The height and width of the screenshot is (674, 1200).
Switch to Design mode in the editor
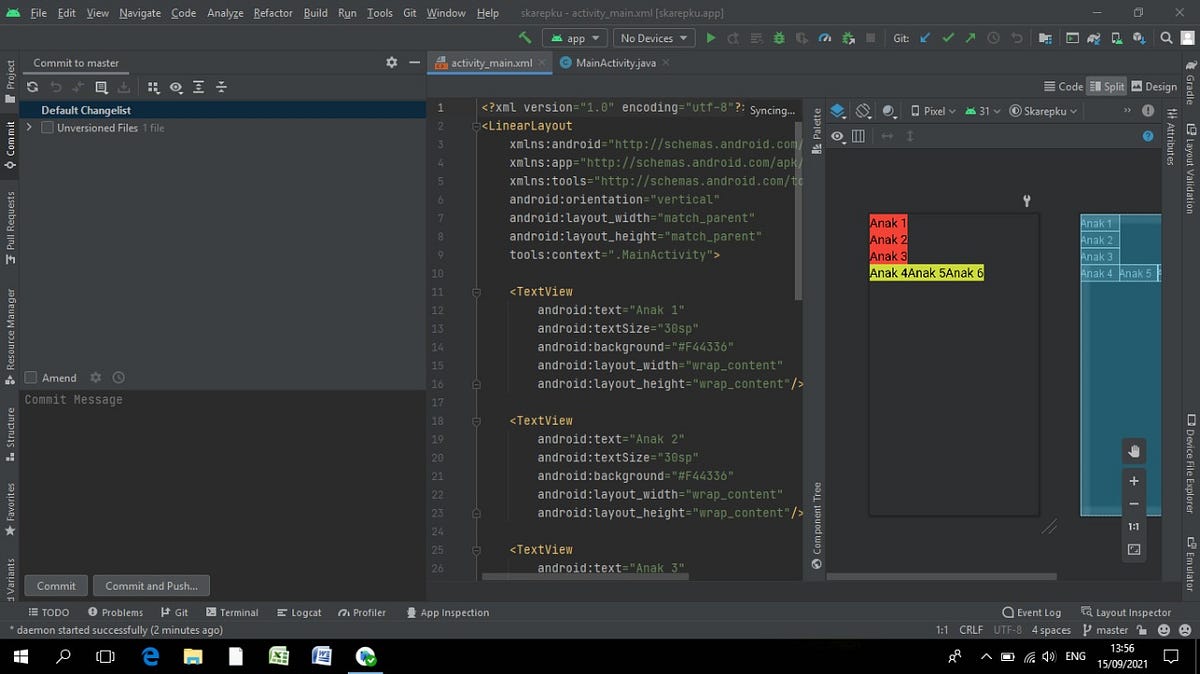pos(1155,86)
